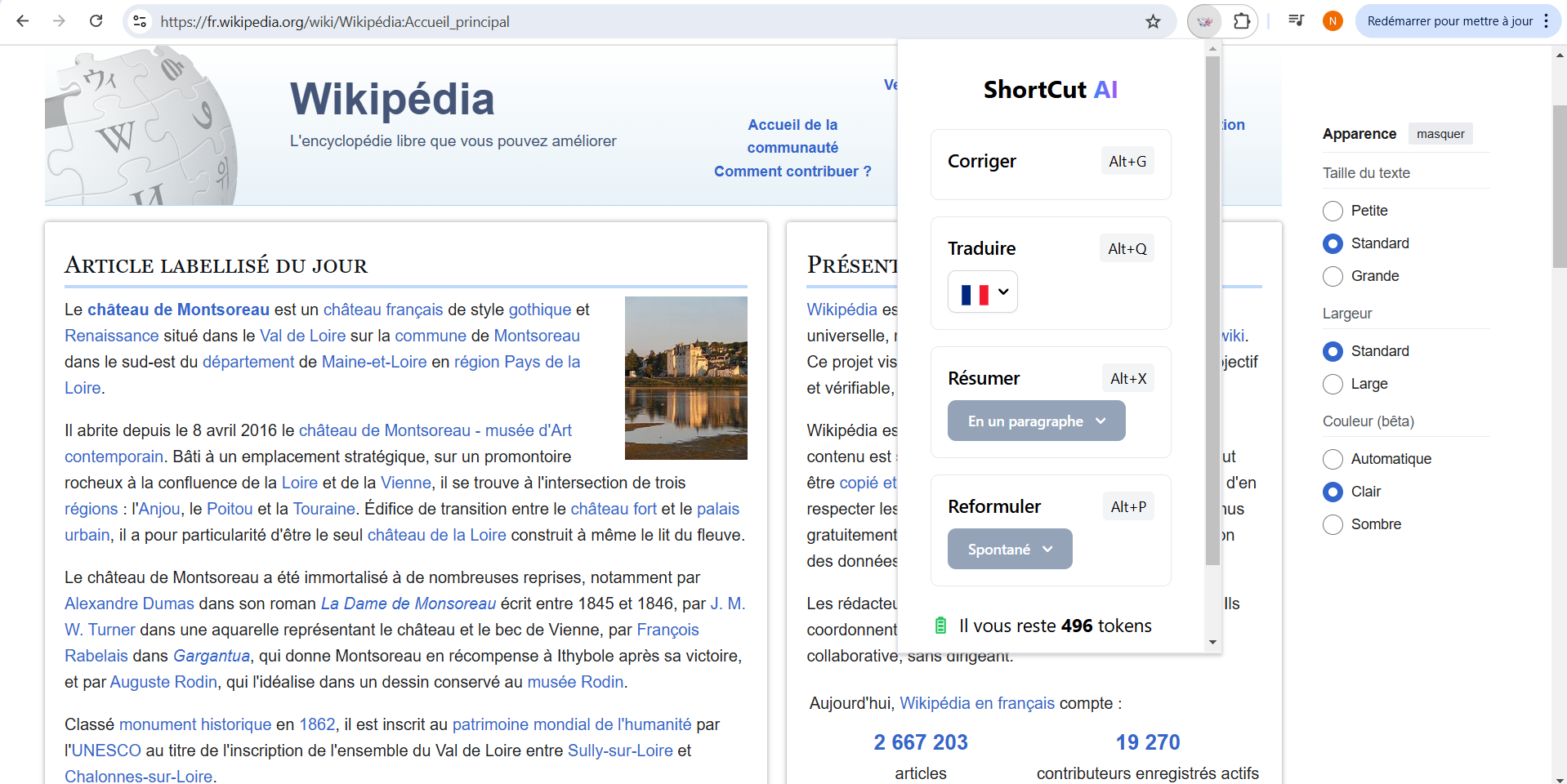Screen dimensions: 1567x784
Task: Click the Reformuler action
Action: [993, 506]
